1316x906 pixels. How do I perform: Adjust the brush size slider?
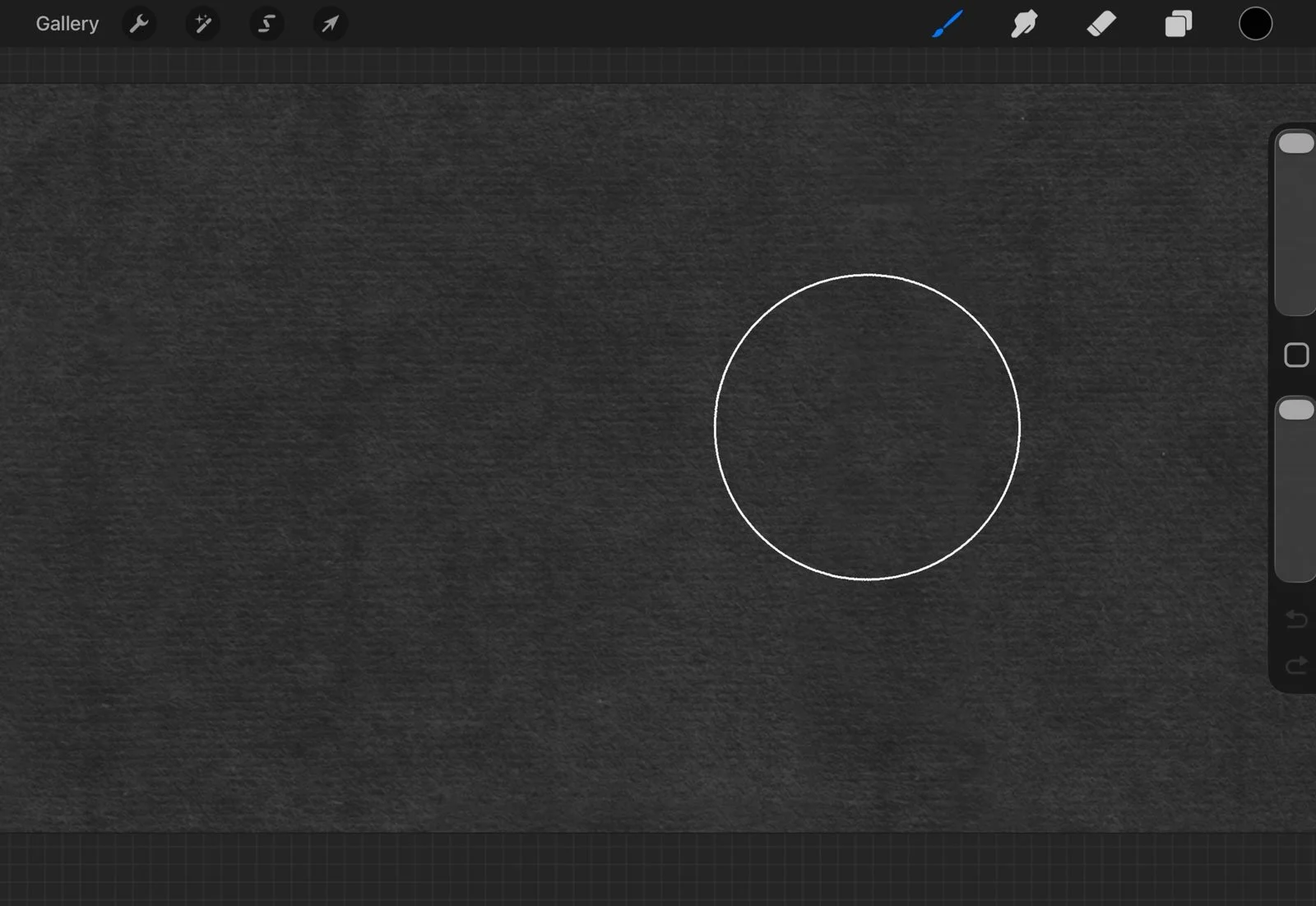click(x=1295, y=222)
